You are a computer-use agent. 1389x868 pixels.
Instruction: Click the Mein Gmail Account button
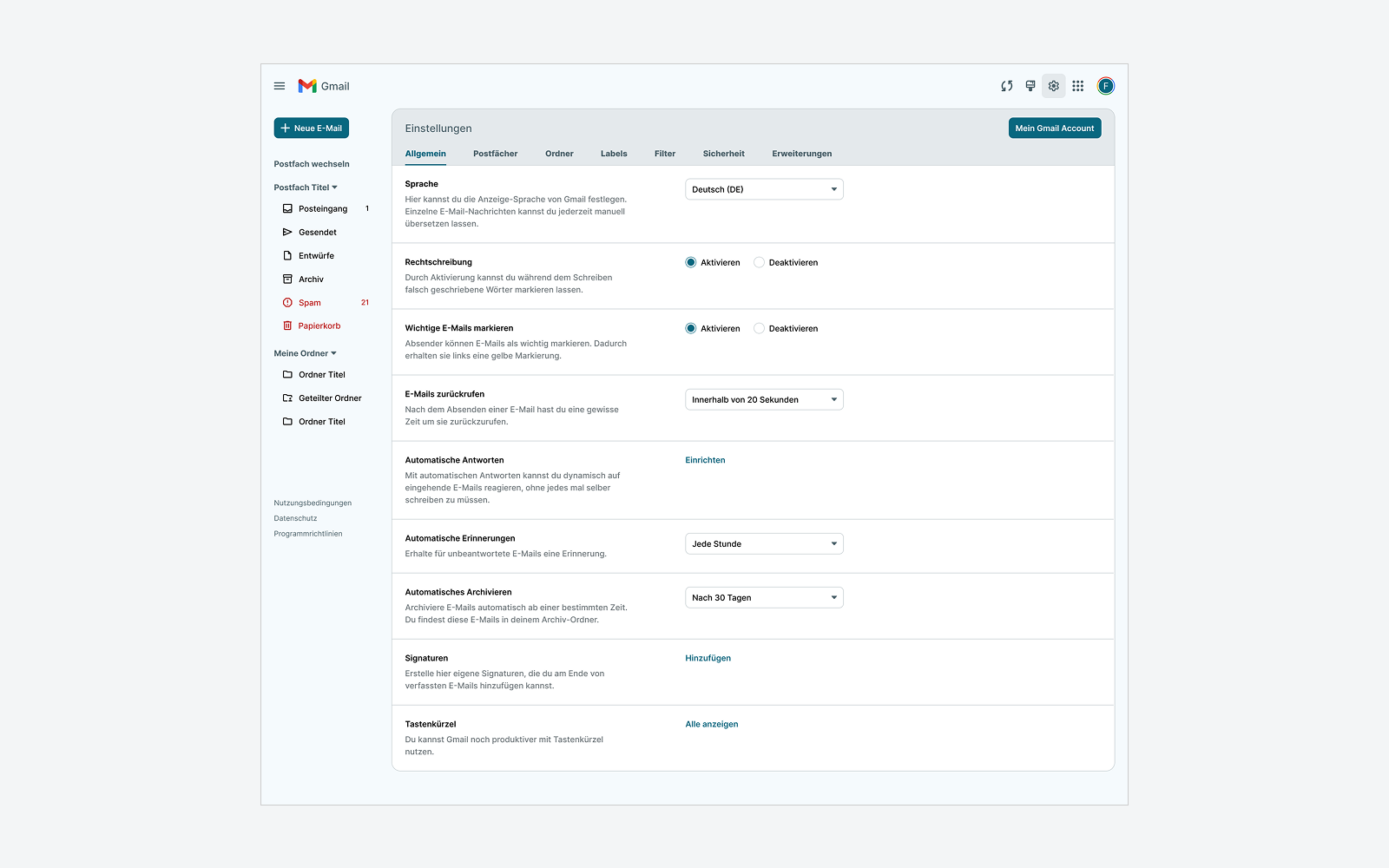[1055, 128]
